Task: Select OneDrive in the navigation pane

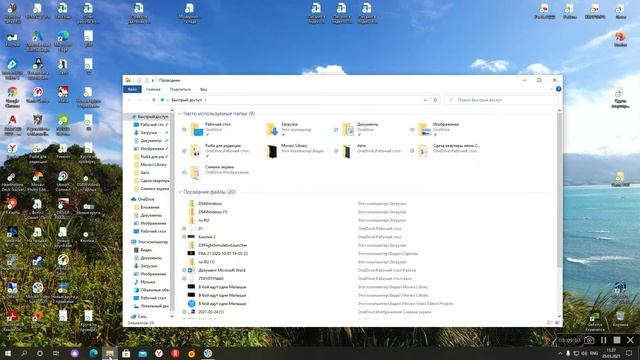Action: (x=143, y=199)
